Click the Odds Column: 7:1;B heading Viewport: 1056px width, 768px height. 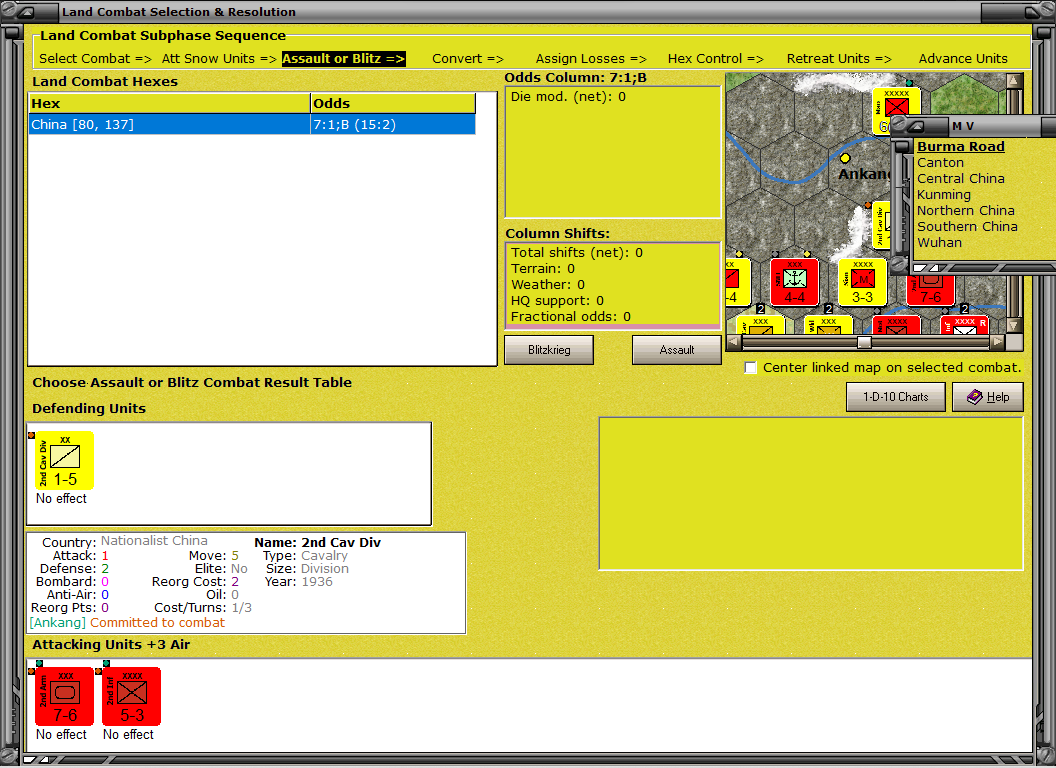click(575, 77)
